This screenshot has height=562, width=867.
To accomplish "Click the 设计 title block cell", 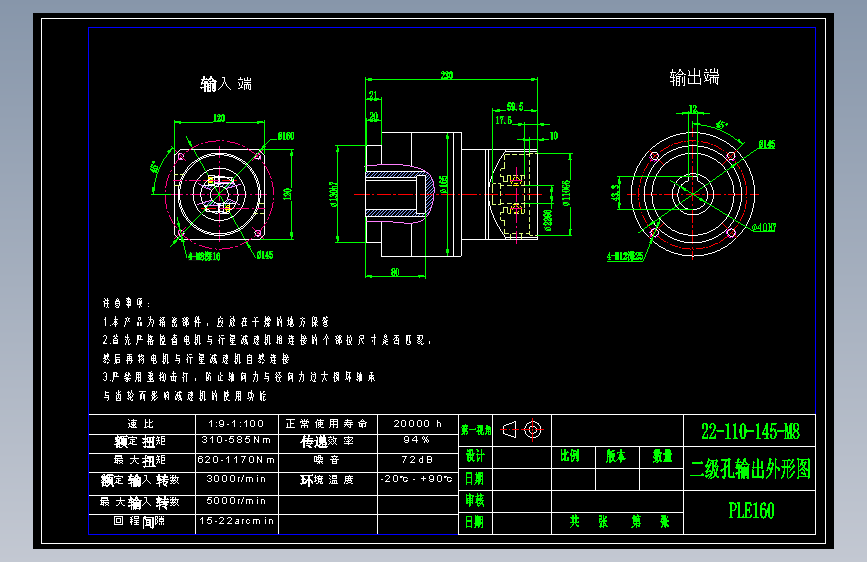I will point(475,456).
